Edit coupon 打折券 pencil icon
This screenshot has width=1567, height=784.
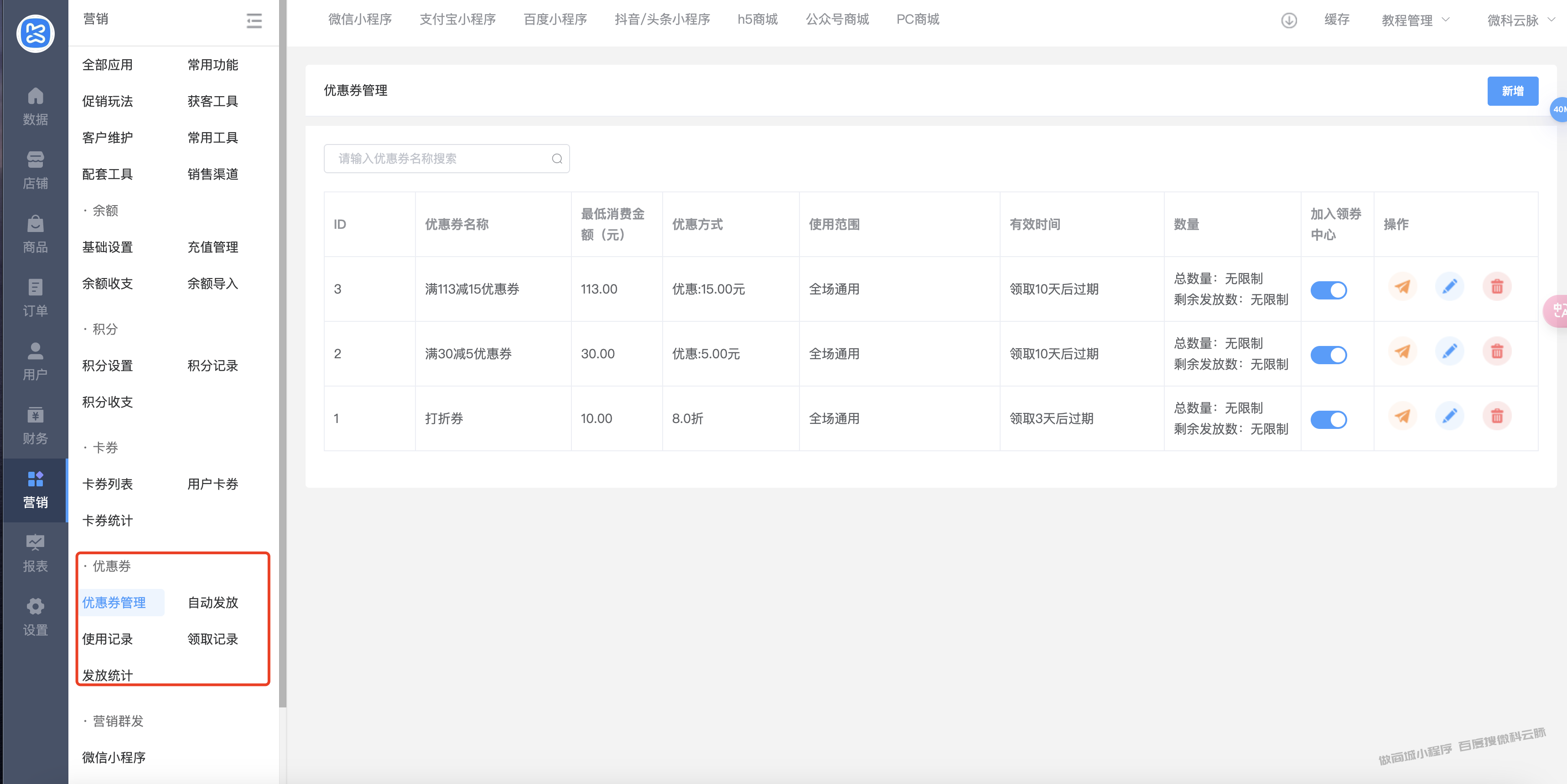click(x=1450, y=415)
